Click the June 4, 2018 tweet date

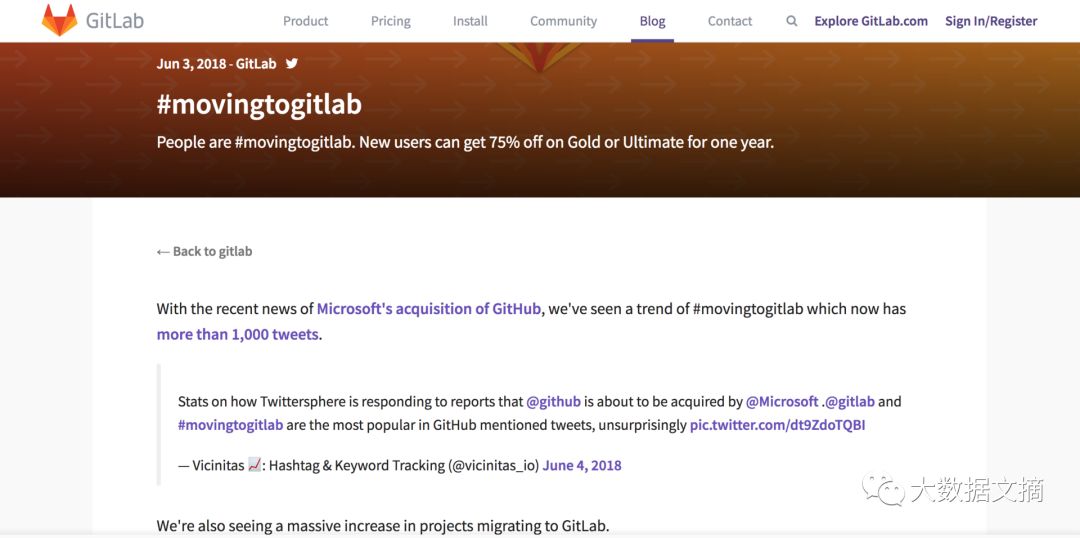point(582,466)
